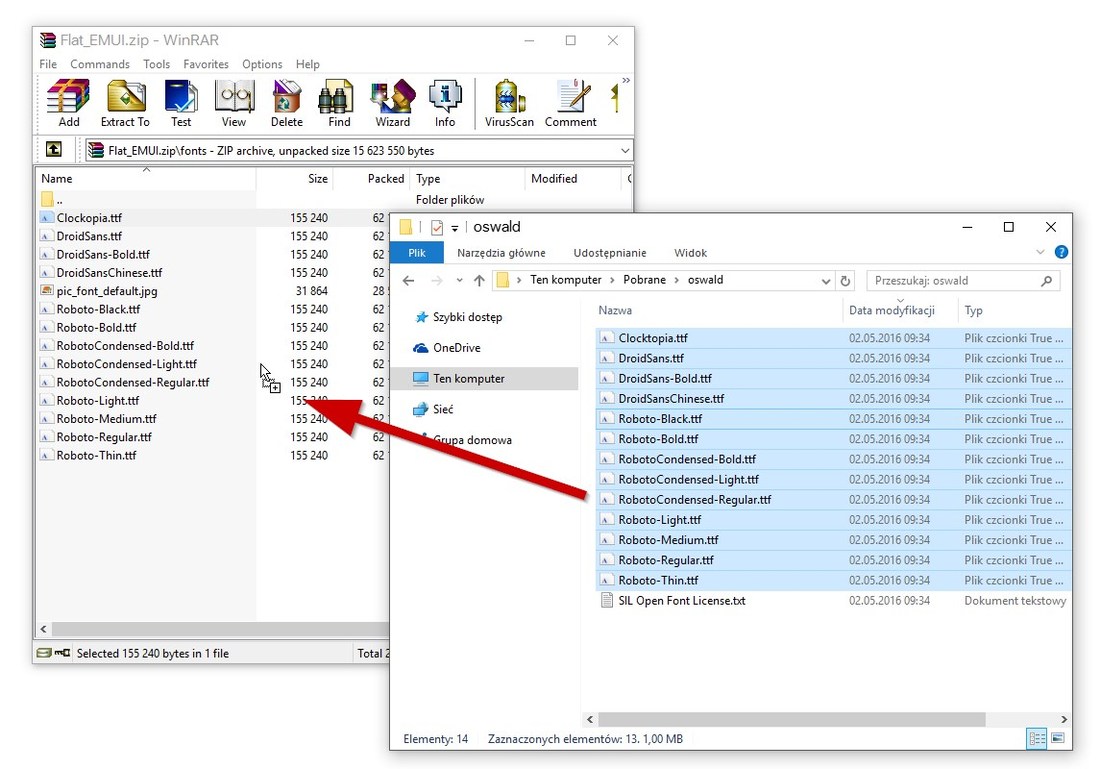Select Ten komputer in navigation pane

469,379
